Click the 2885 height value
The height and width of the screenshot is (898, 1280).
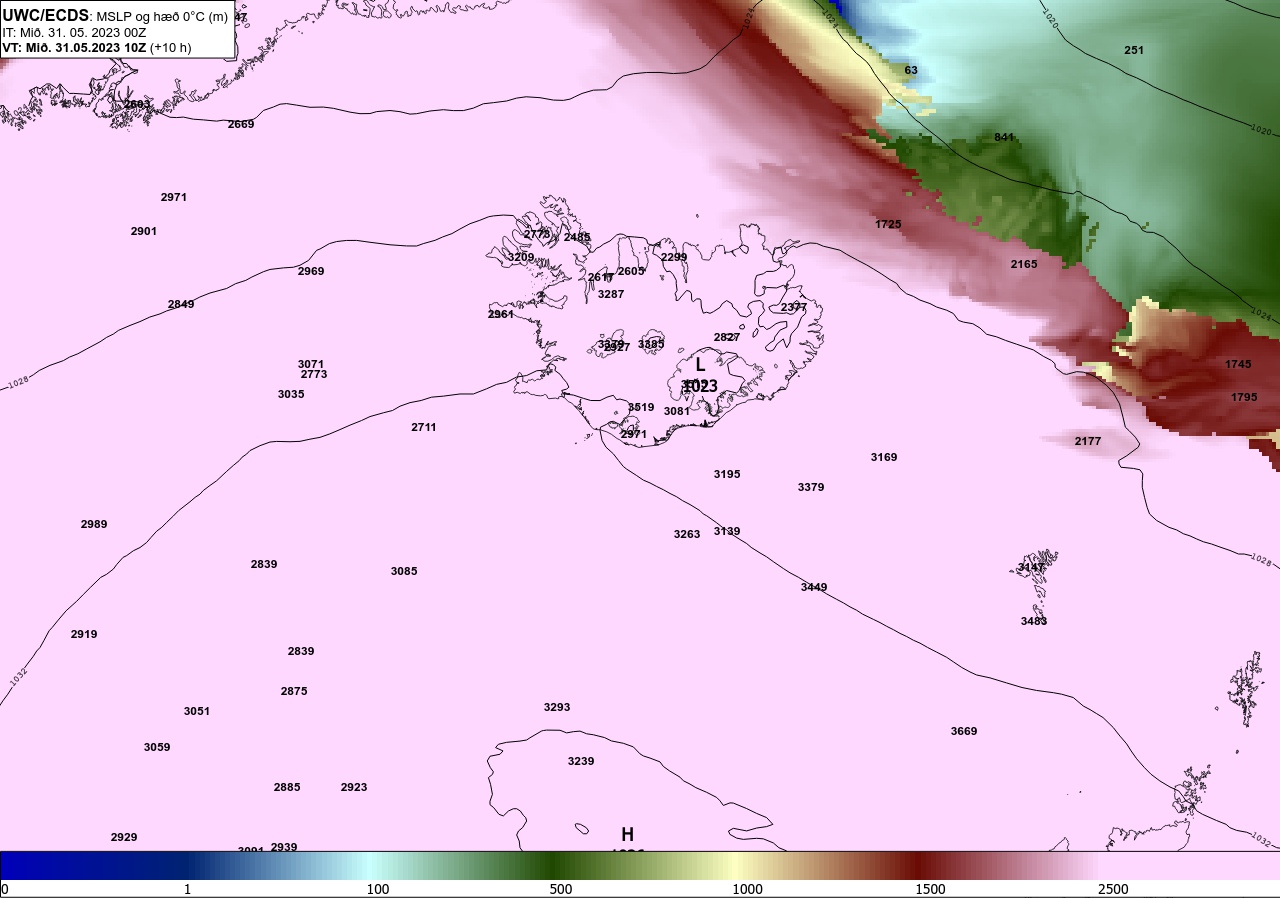click(287, 787)
